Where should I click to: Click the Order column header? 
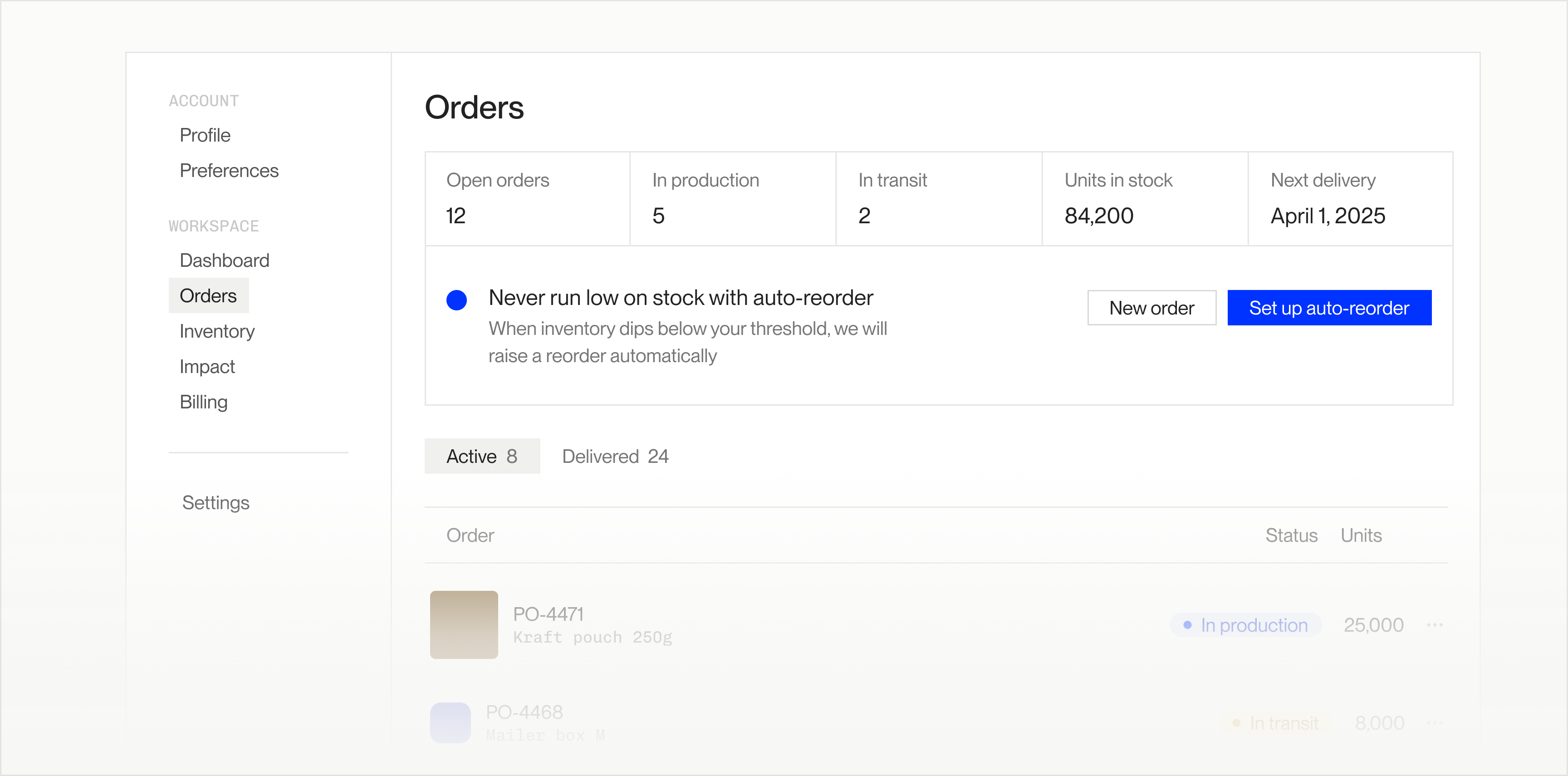470,535
